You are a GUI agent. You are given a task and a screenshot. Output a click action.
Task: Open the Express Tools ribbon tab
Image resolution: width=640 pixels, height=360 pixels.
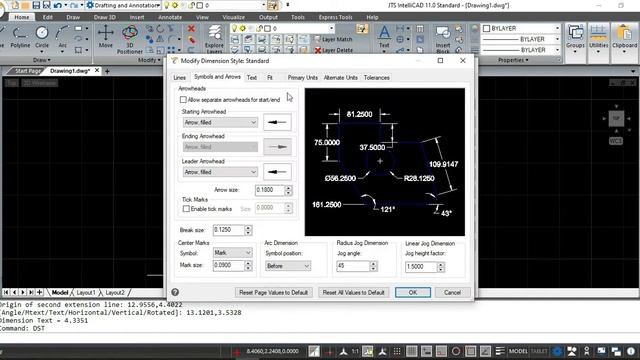tap(335, 17)
